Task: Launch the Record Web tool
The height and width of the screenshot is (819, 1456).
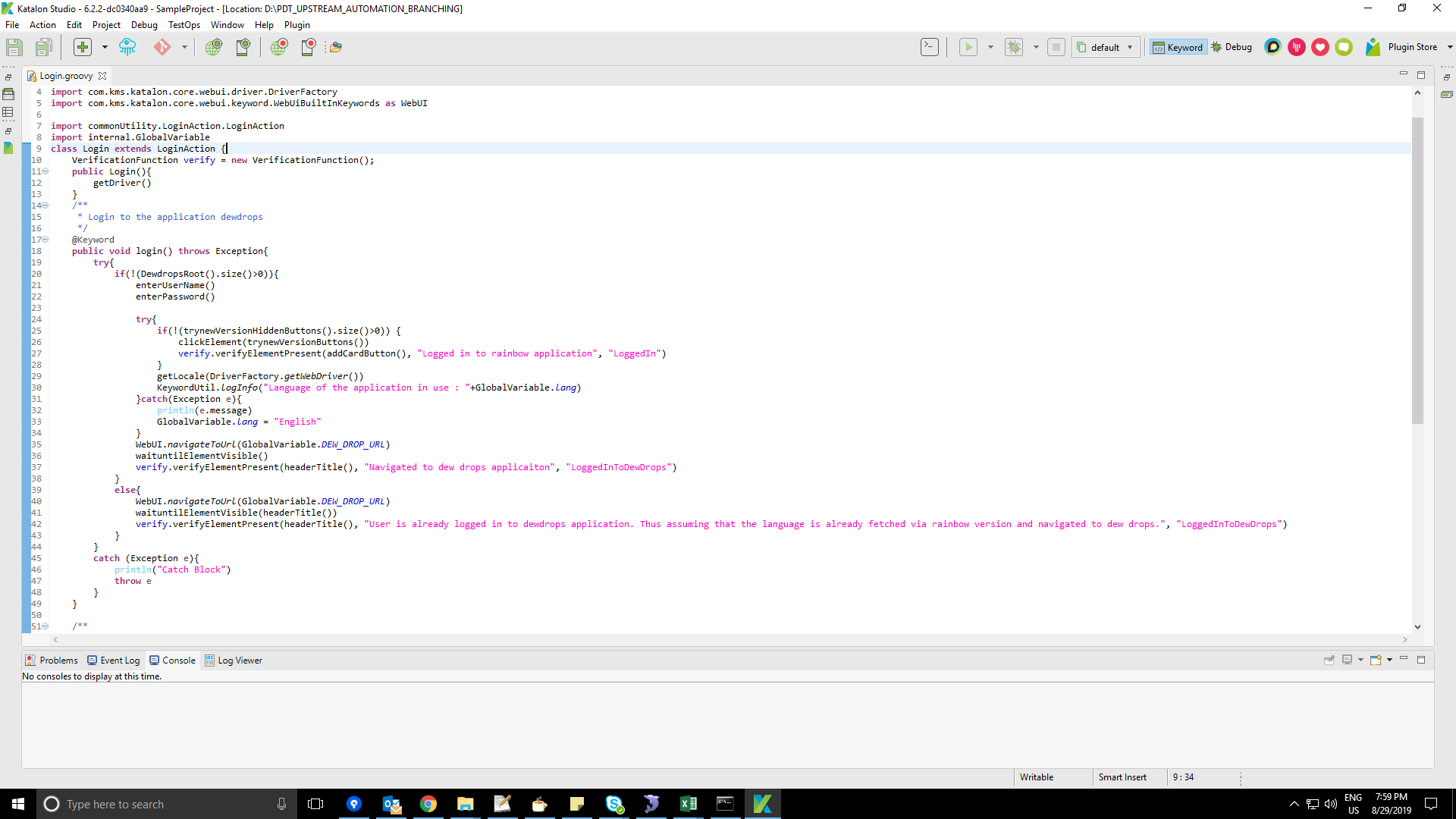Action: [279, 46]
